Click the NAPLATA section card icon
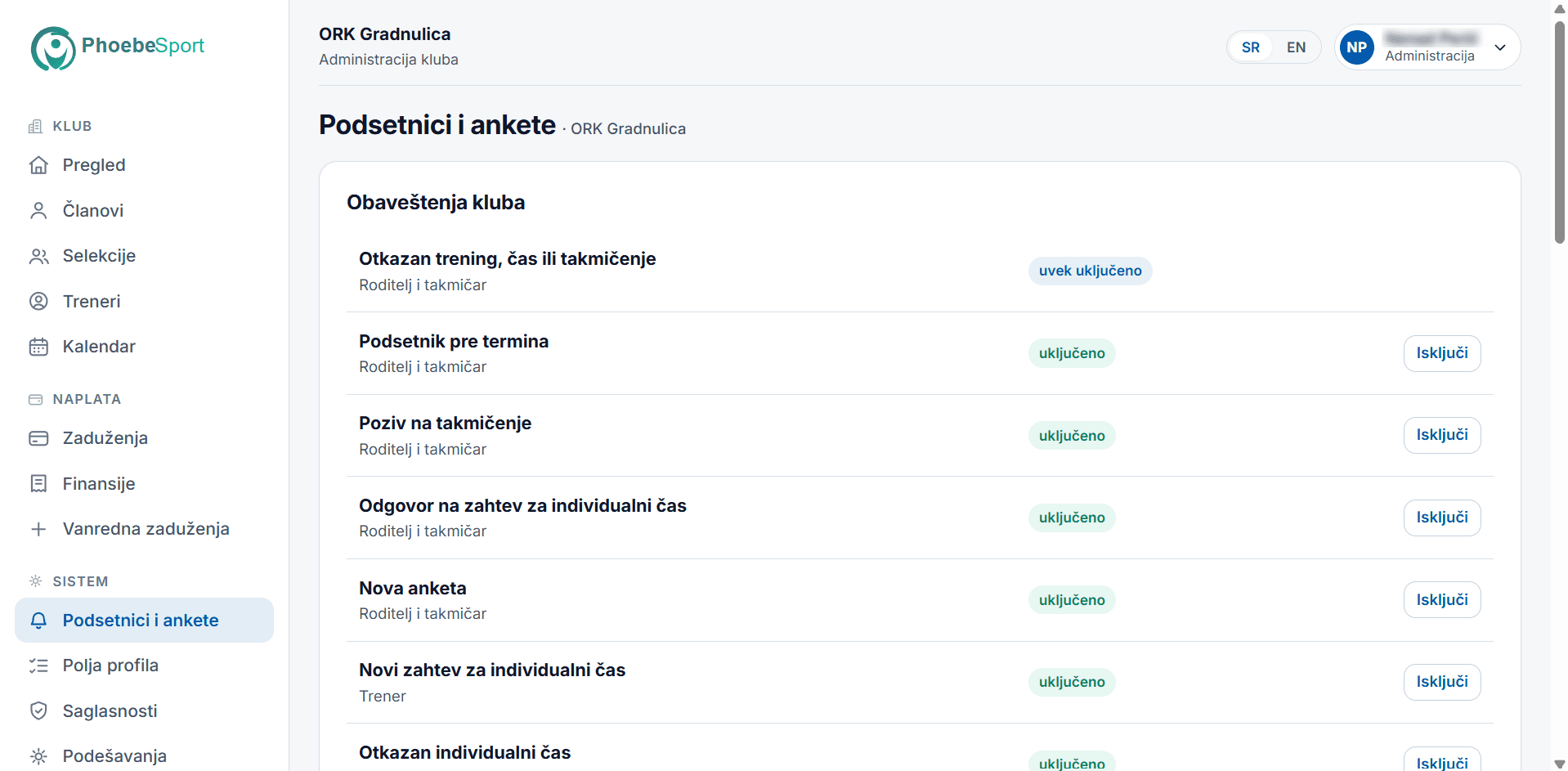This screenshot has width=1568, height=771. point(35,399)
